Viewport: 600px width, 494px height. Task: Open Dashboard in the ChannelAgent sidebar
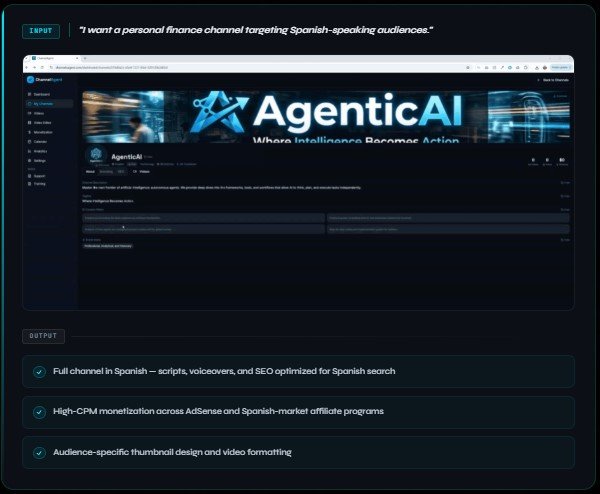39,94
